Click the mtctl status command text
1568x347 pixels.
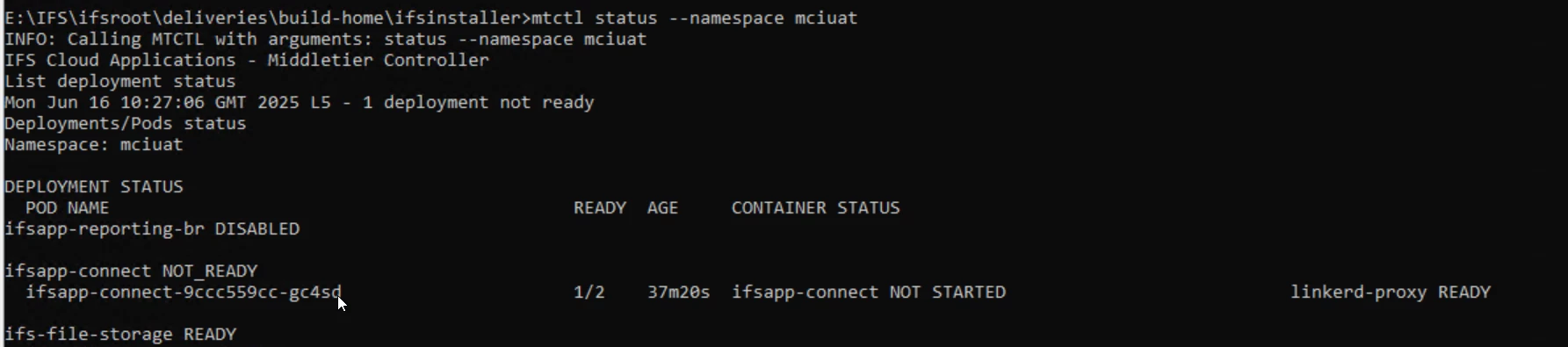(x=694, y=18)
